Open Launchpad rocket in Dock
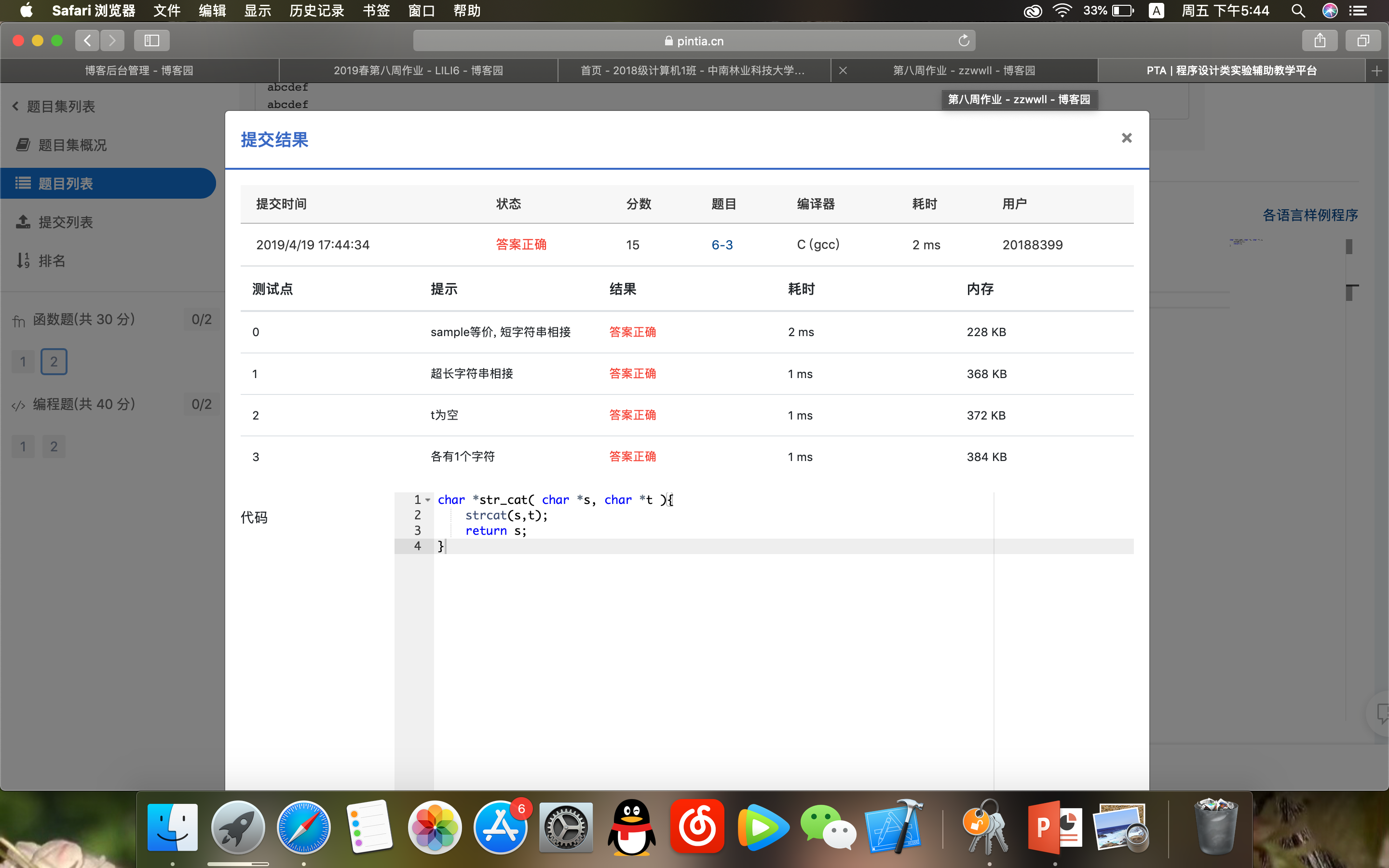Image resolution: width=1389 pixels, height=868 pixels. coord(238,827)
